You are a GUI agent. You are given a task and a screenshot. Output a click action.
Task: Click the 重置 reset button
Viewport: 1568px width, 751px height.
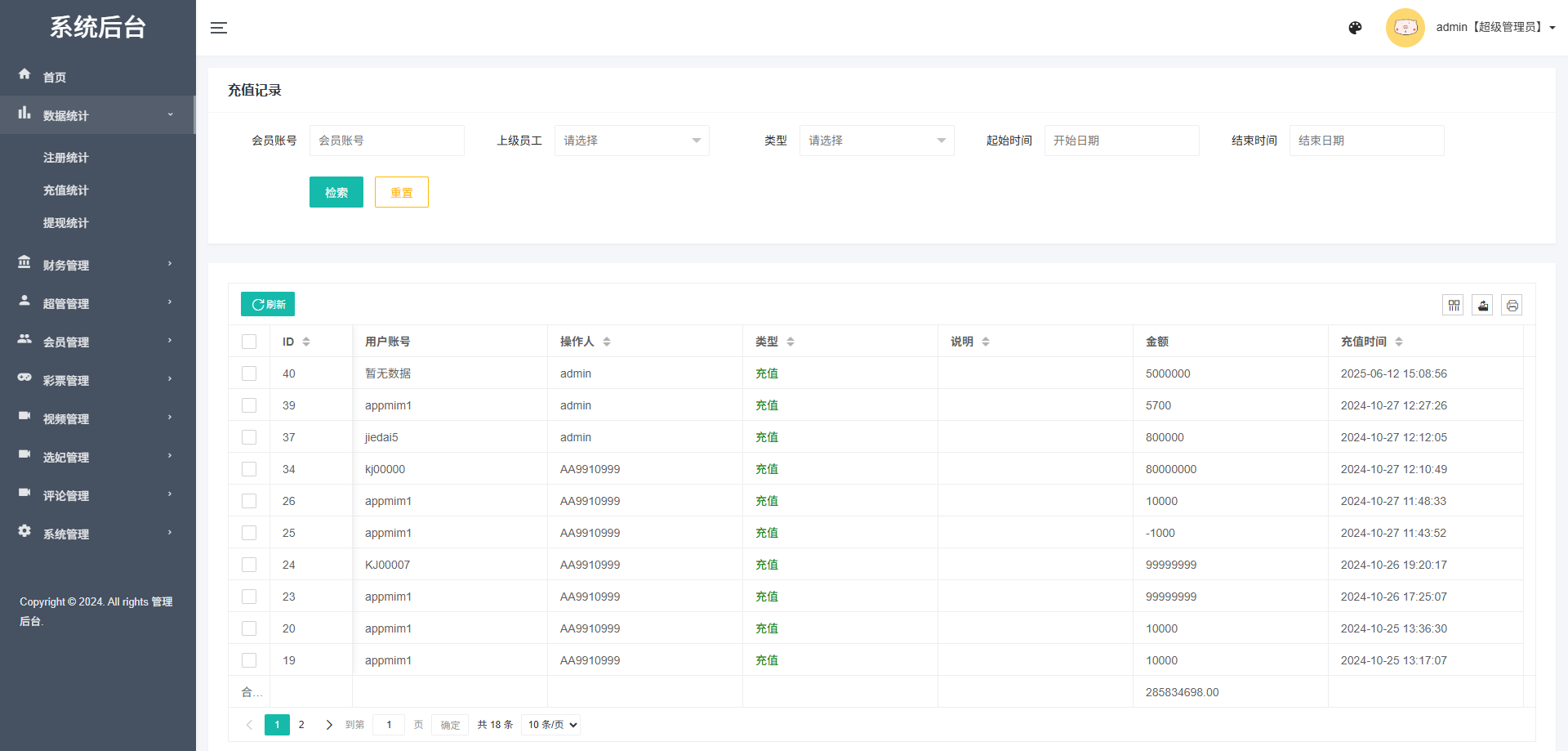coord(401,191)
